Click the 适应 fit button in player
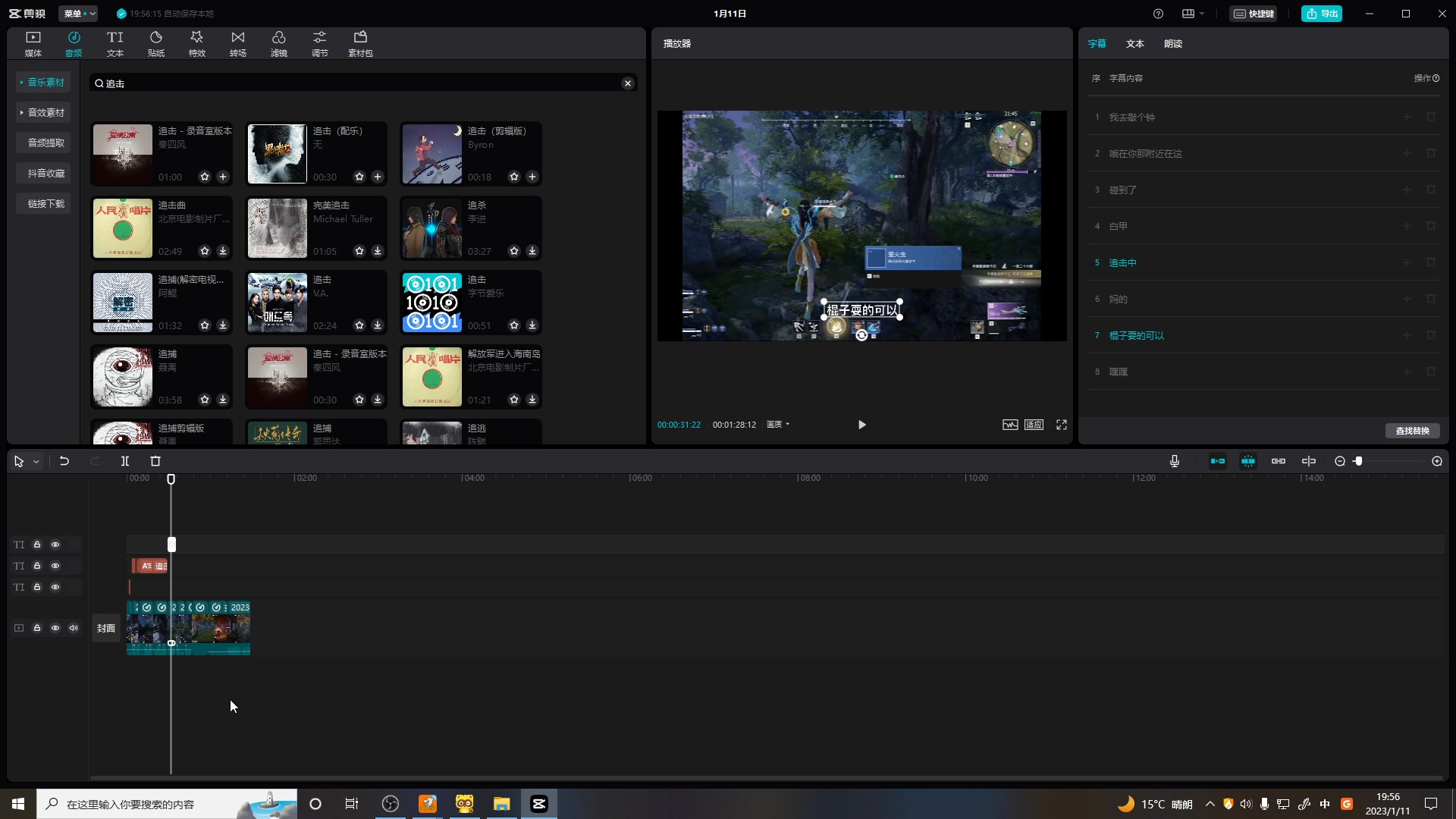Screen dimensions: 1456x819 pos(1034,425)
